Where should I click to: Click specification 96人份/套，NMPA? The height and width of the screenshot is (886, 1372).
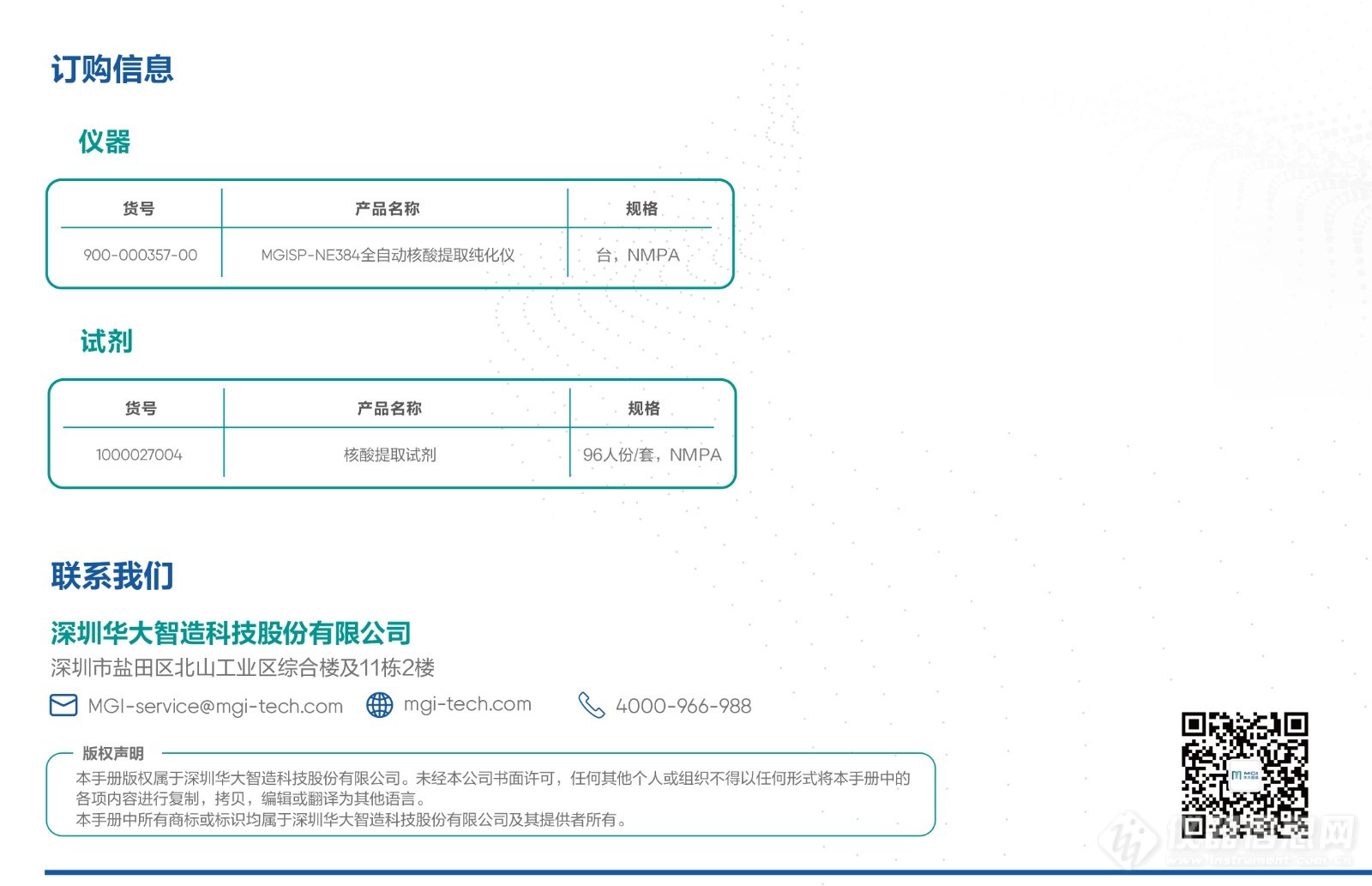653,455
